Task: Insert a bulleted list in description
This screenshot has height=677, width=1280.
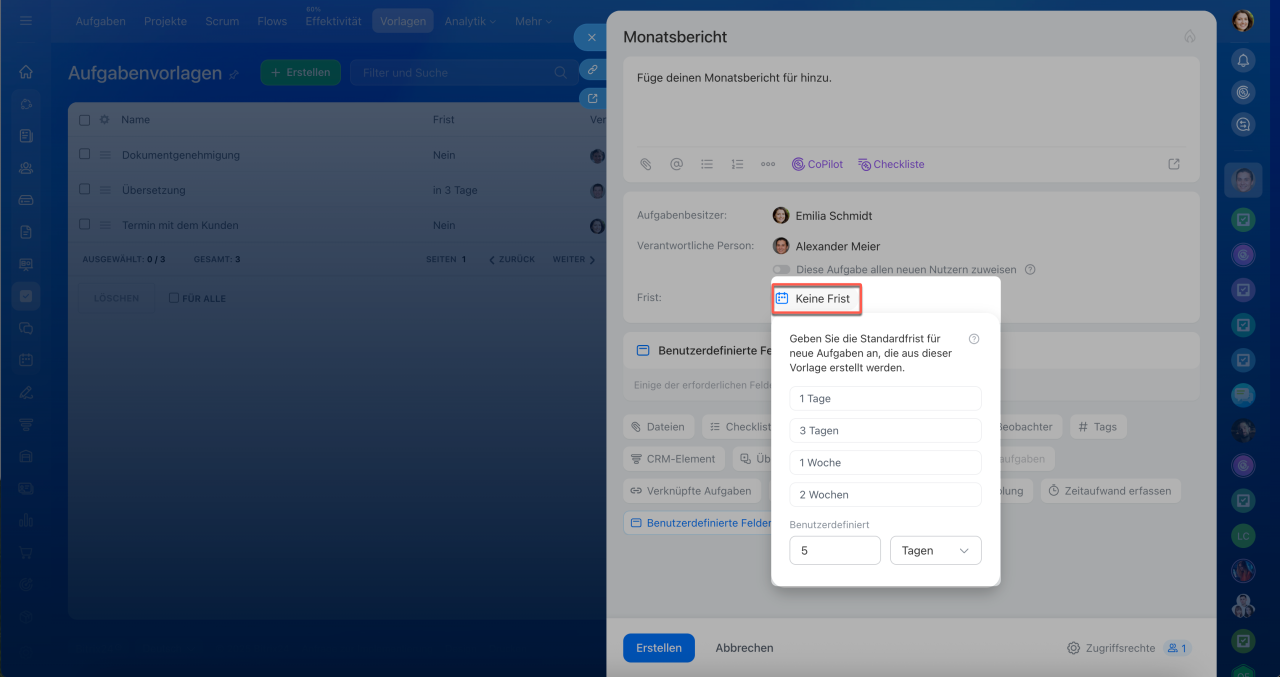Action: coord(707,164)
